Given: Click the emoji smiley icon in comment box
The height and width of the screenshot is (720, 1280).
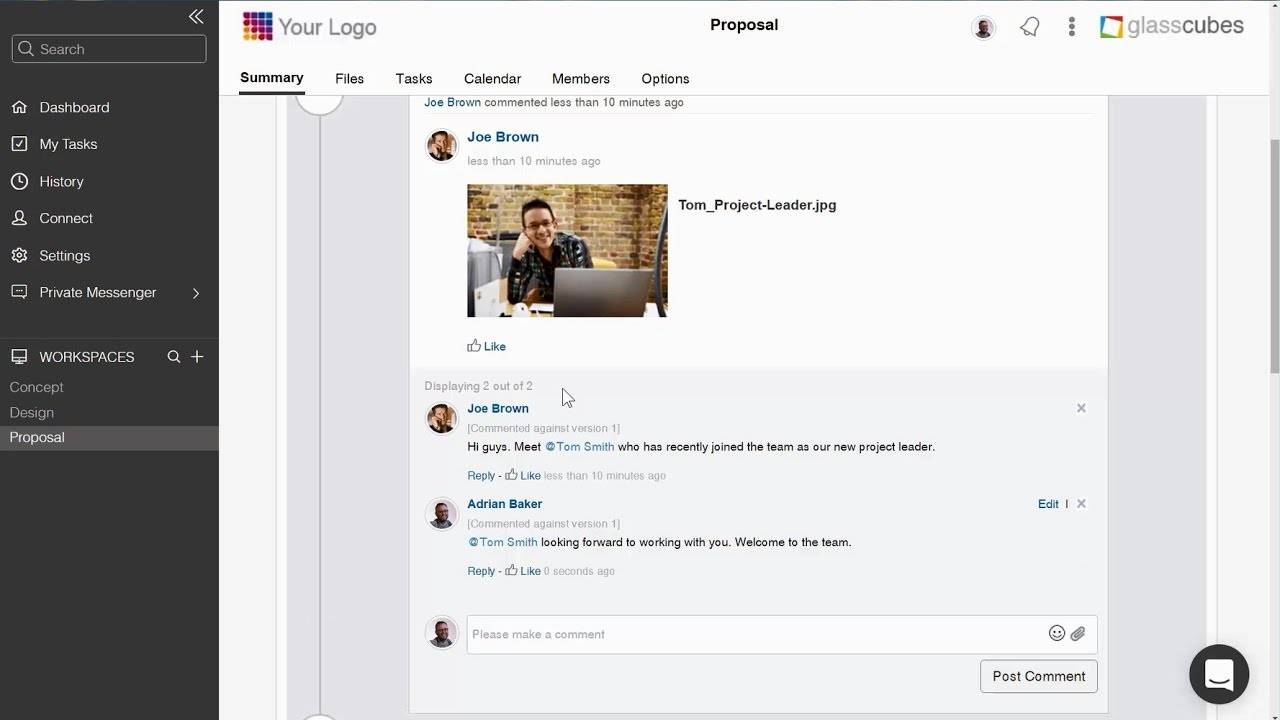Looking at the screenshot, I should 1056,633.
